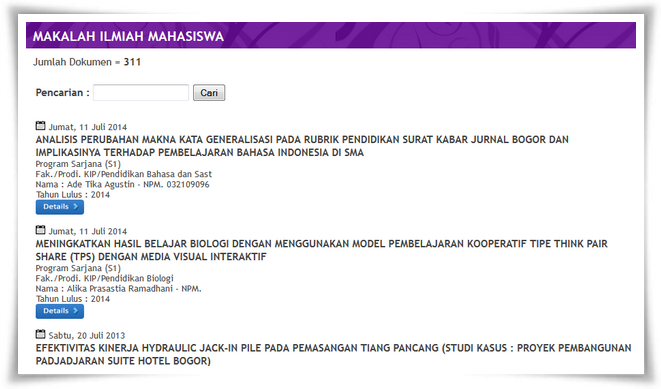Click Fak./Prodi. KIP/Pendidikan Biologi text
This screenshot has height=389, width=661.
click(x=105, y=278)
